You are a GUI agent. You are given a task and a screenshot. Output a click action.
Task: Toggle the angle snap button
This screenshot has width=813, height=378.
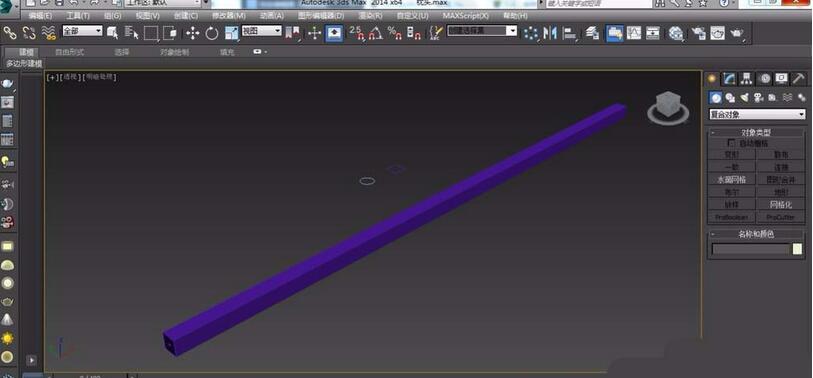376,34
